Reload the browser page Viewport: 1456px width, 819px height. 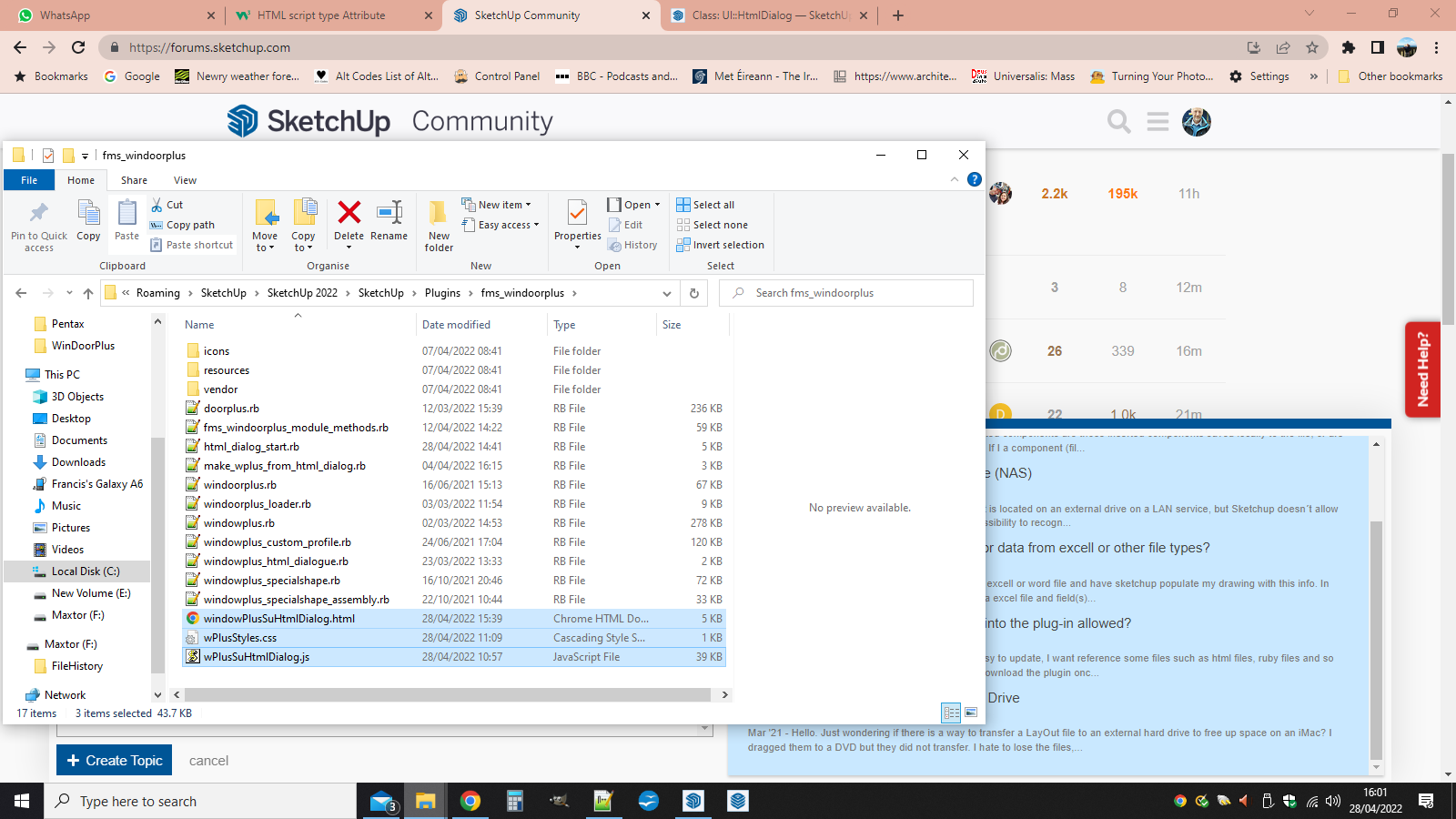tap(78, 47)
